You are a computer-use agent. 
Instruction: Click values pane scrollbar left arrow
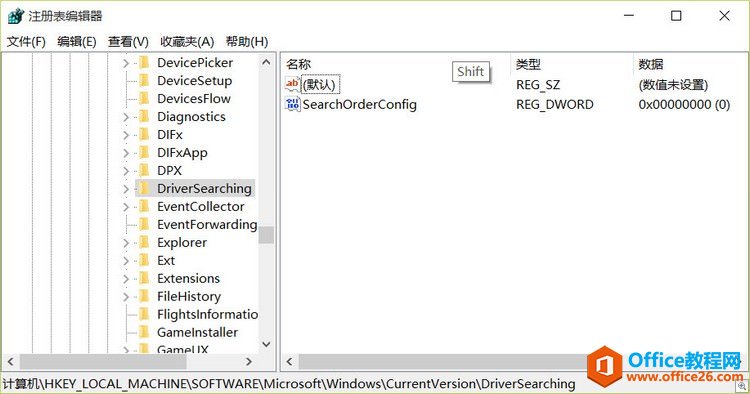(289, 362)
